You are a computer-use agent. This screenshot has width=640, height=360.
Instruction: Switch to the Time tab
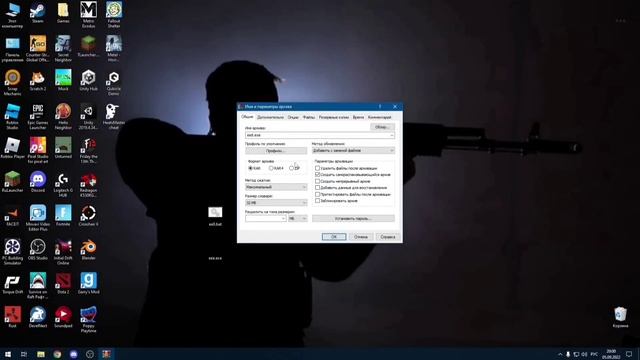[x=358, y=117]
